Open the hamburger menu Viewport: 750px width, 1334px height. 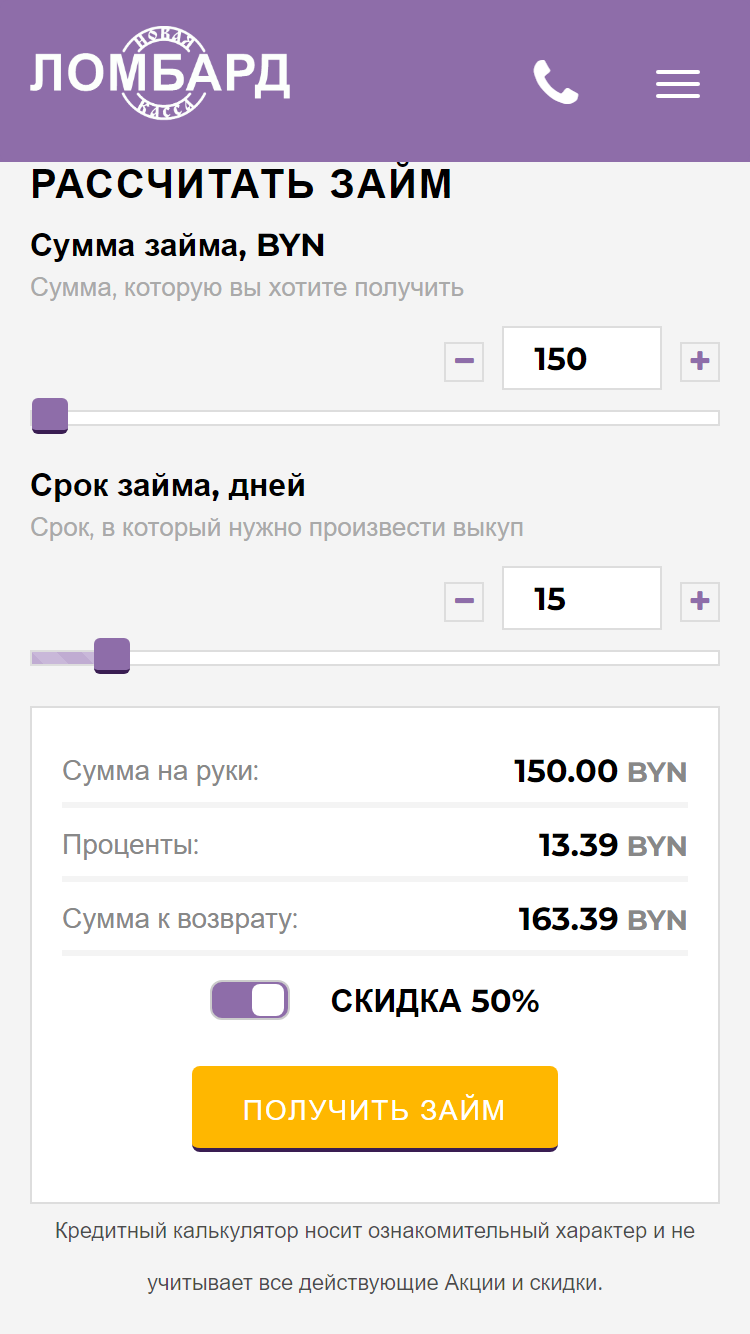coord(677,84)
